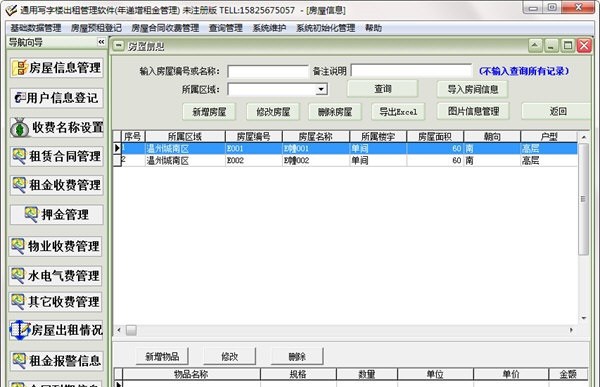
Task: Sort by 所属区域 column header
Action: [x=185, y=136]
